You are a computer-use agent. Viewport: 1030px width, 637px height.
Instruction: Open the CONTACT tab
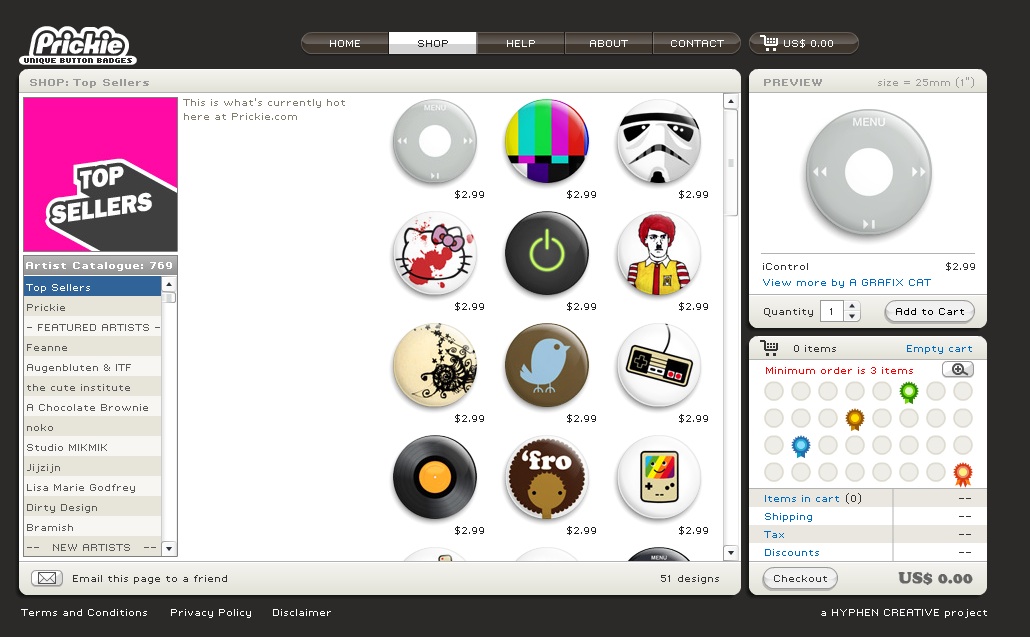click(x=696, y=43)
